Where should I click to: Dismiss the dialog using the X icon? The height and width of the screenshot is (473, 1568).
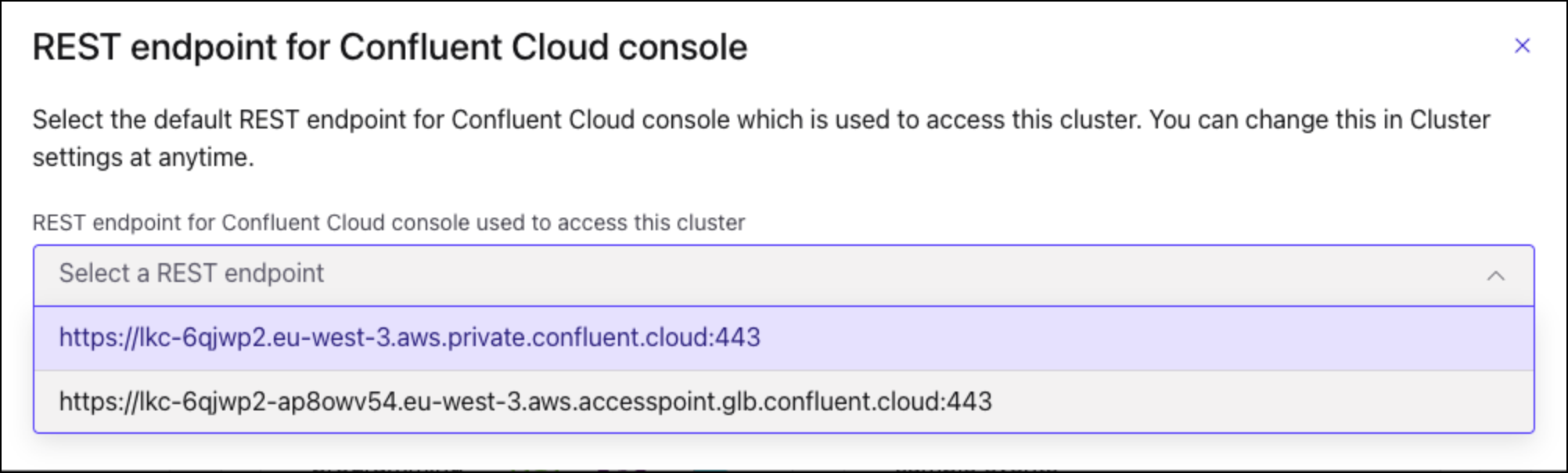[1521, 45]
